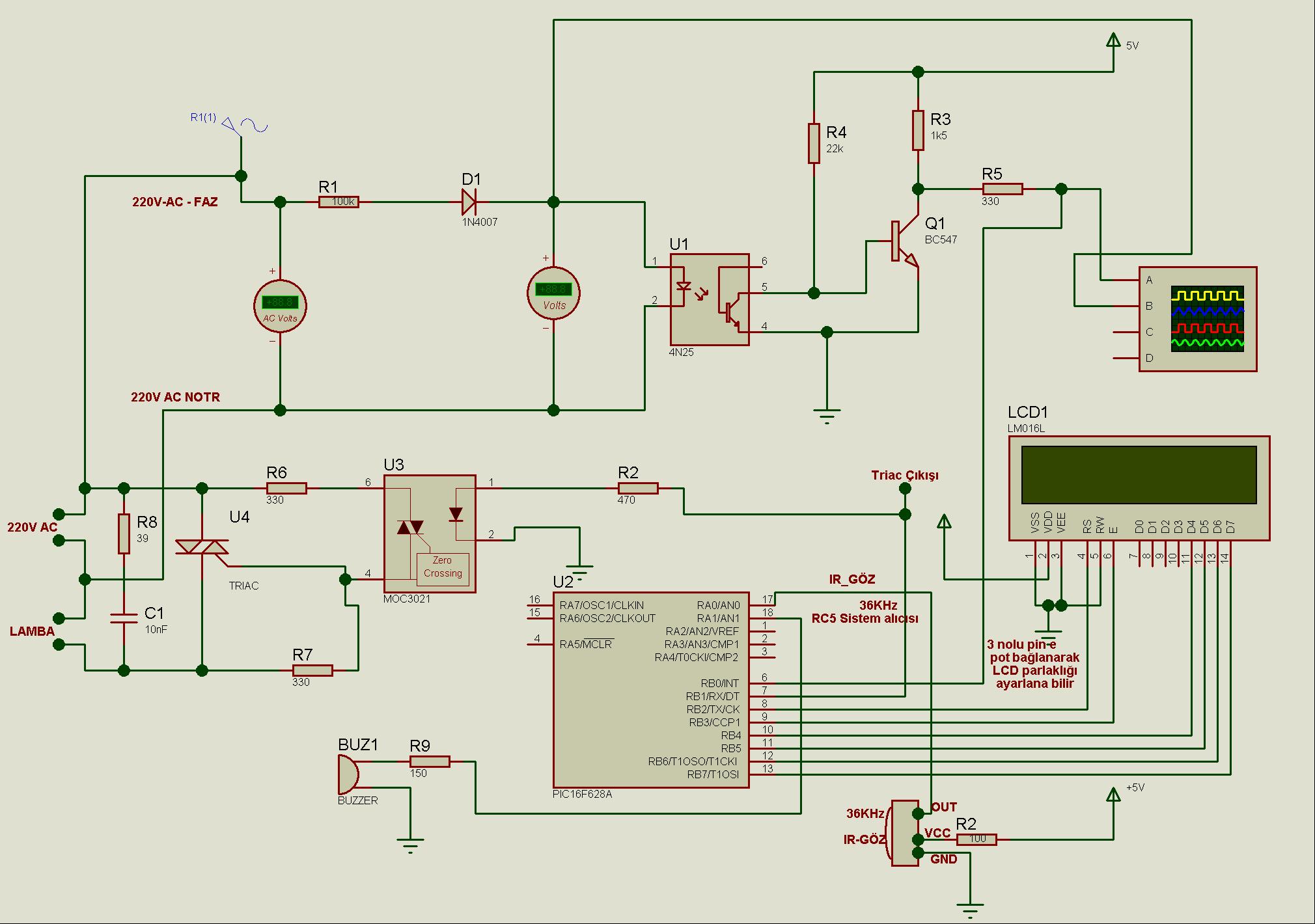Click the 'LCD parlaklığı' note text
The image size is (1315, 924).
tap(1034, 671)
